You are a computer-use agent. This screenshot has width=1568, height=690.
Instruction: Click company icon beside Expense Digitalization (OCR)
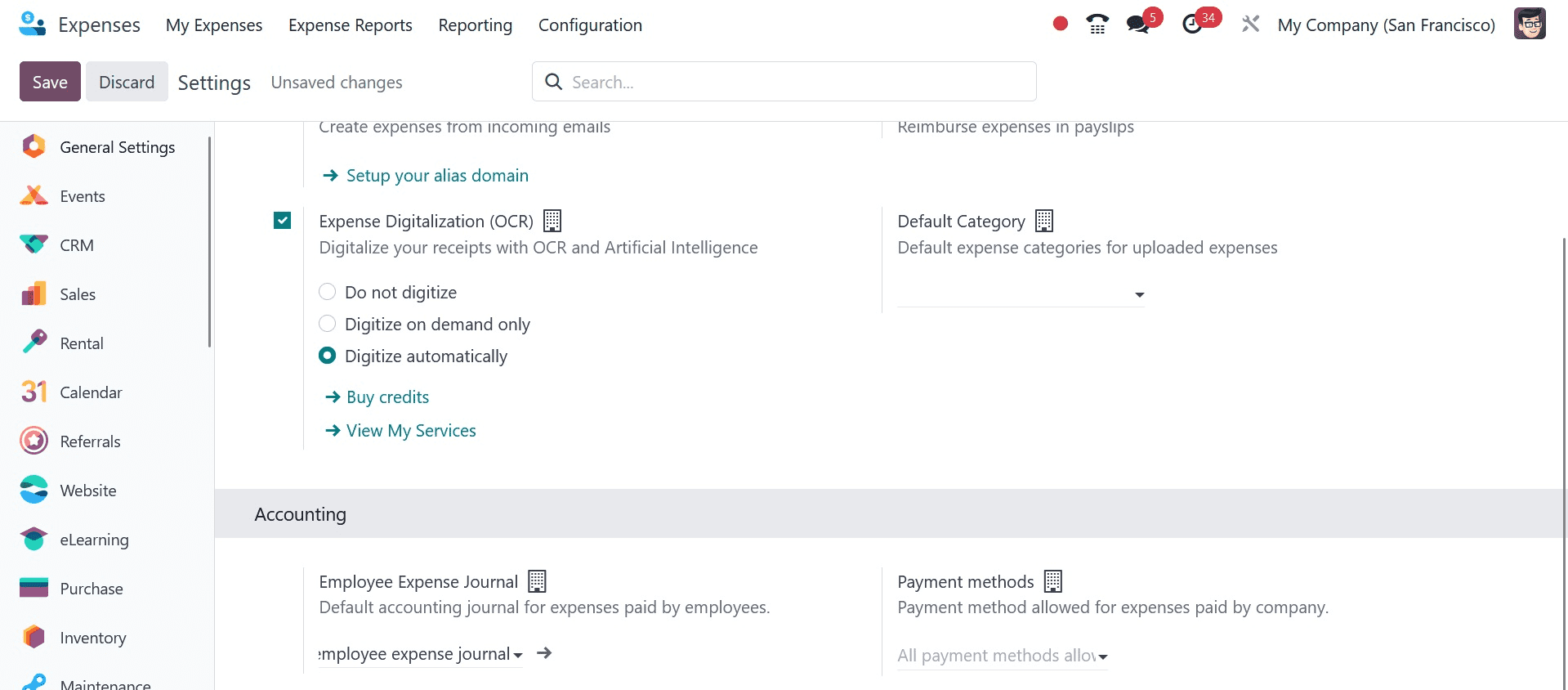[x=552, y=221]
